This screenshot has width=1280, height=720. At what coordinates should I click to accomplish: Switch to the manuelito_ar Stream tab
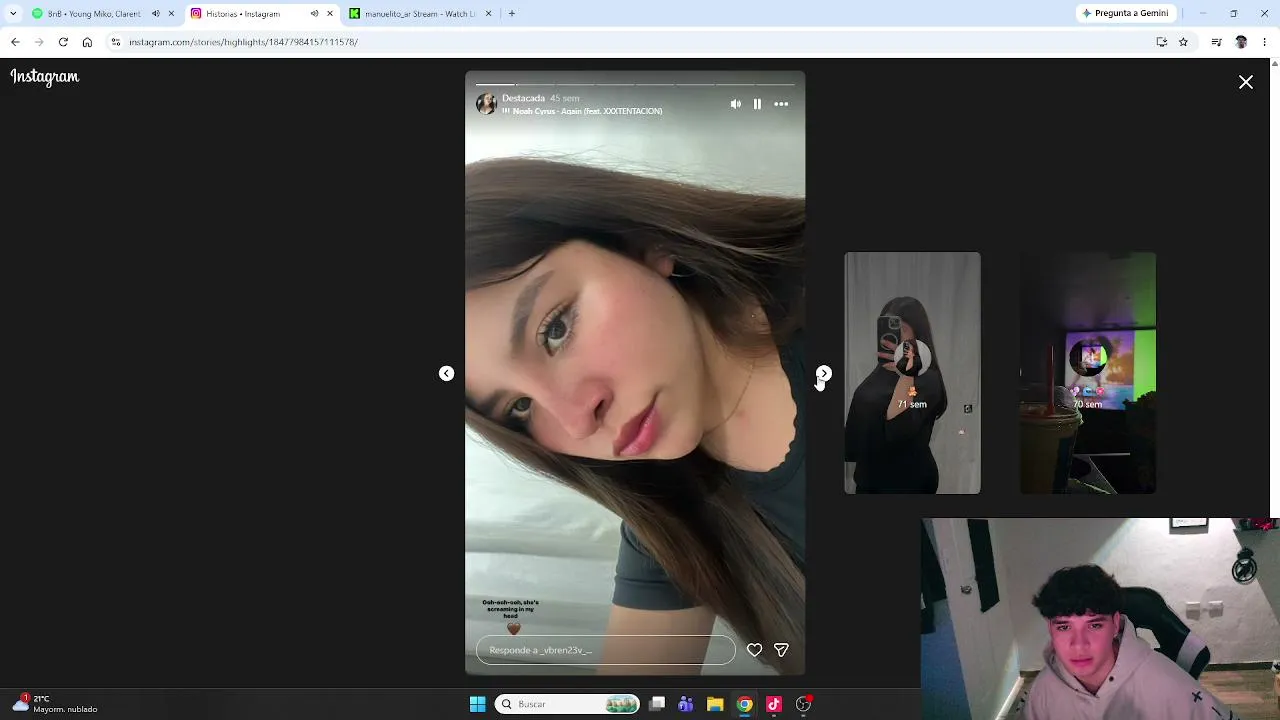click(x=420, y=14)
